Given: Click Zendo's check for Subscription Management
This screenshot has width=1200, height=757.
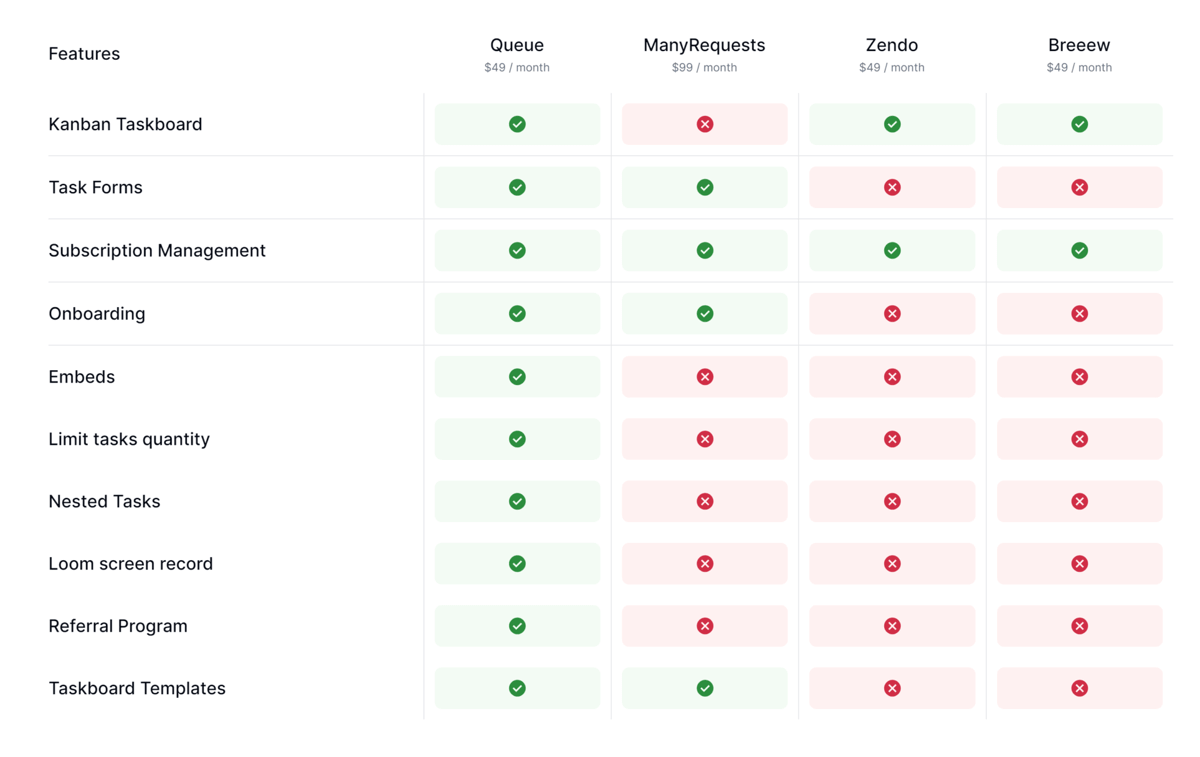Looking at the screenshot, I should [x=892, y=250].
